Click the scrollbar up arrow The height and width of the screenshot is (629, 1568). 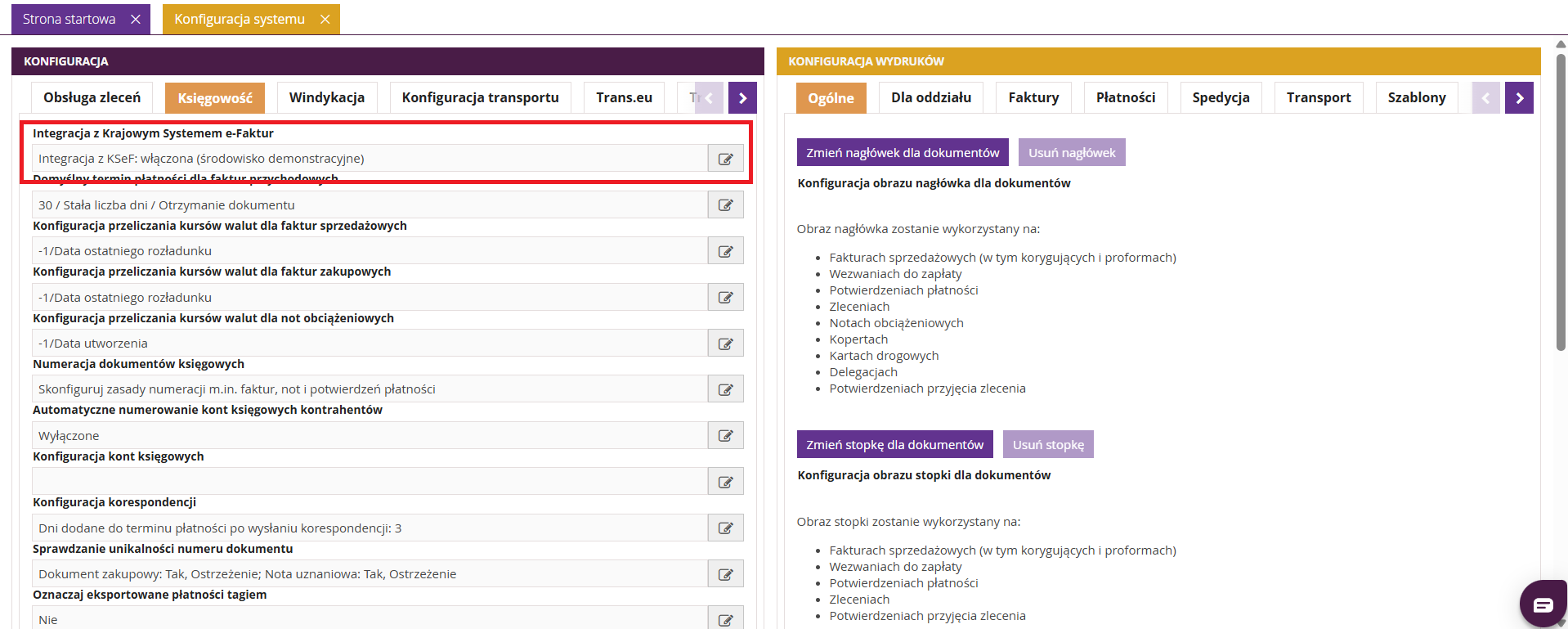tap(1561, 43)
